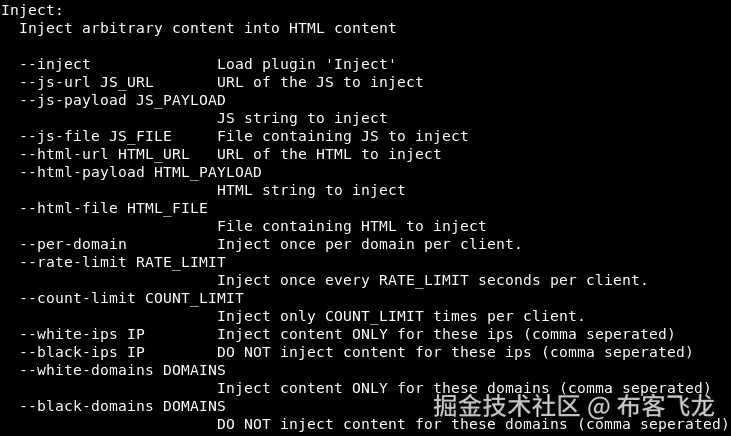Click the --white-domains DOMAINS flag
This screenshot has width=731, height=436.
point(123,370)
